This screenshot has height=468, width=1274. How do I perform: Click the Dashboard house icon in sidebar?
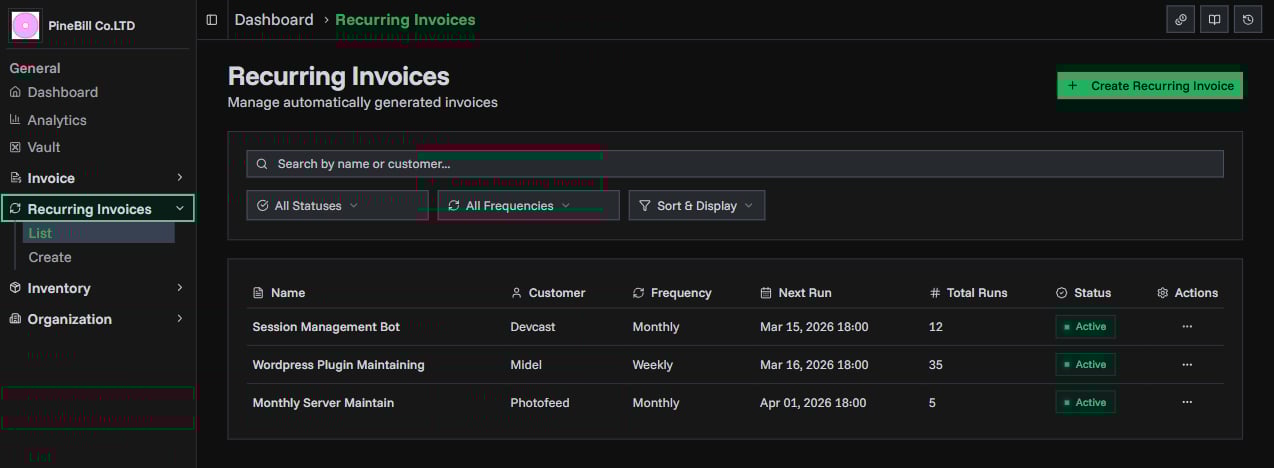pos(15,92)
